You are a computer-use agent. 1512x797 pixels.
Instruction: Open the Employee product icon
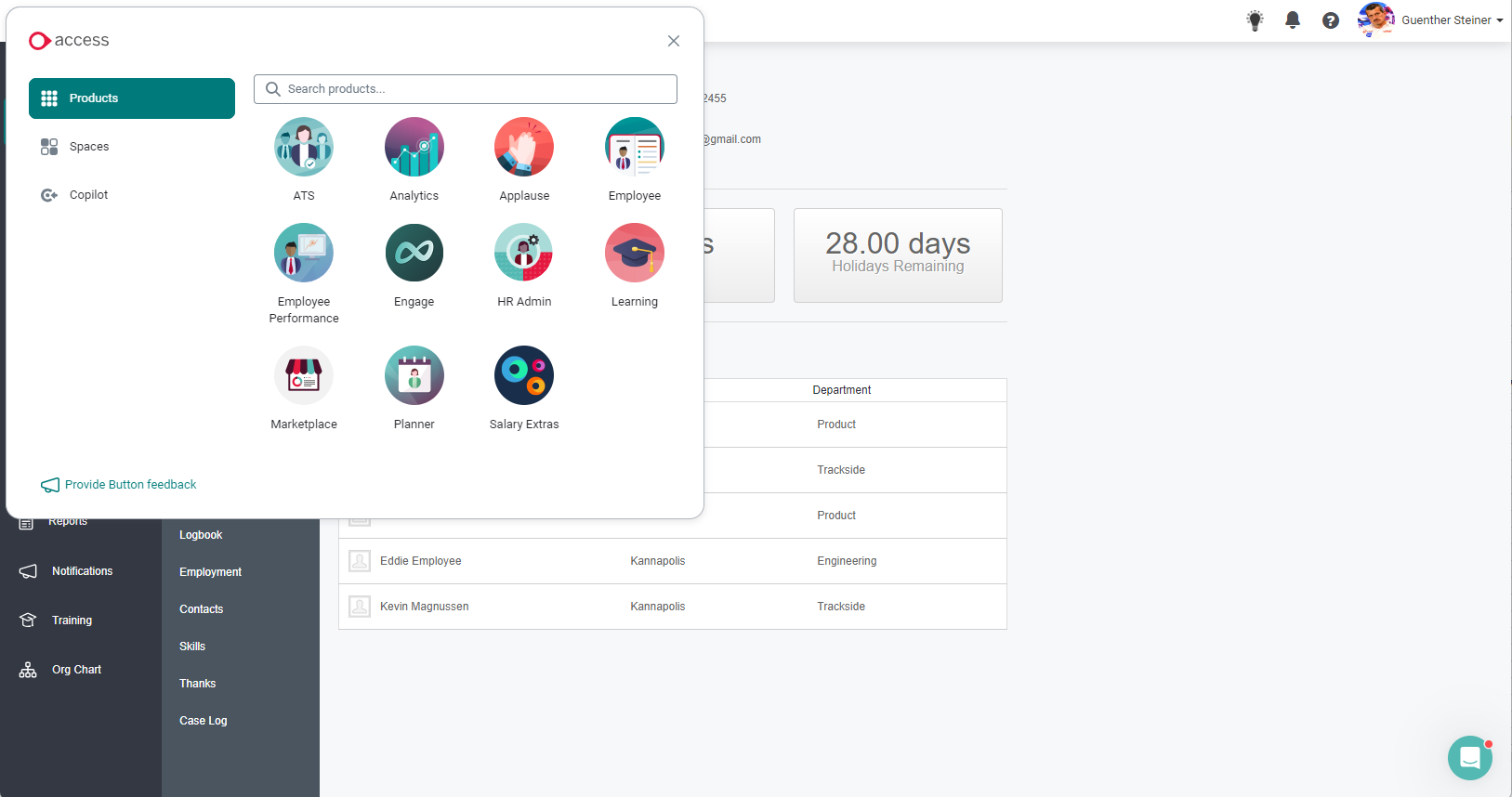(635, 147)
